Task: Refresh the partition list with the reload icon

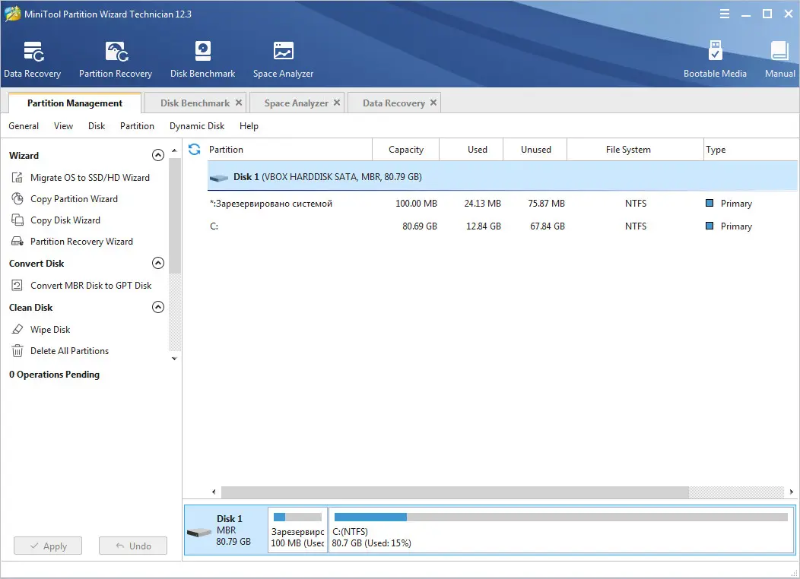Action: (194, 149)
